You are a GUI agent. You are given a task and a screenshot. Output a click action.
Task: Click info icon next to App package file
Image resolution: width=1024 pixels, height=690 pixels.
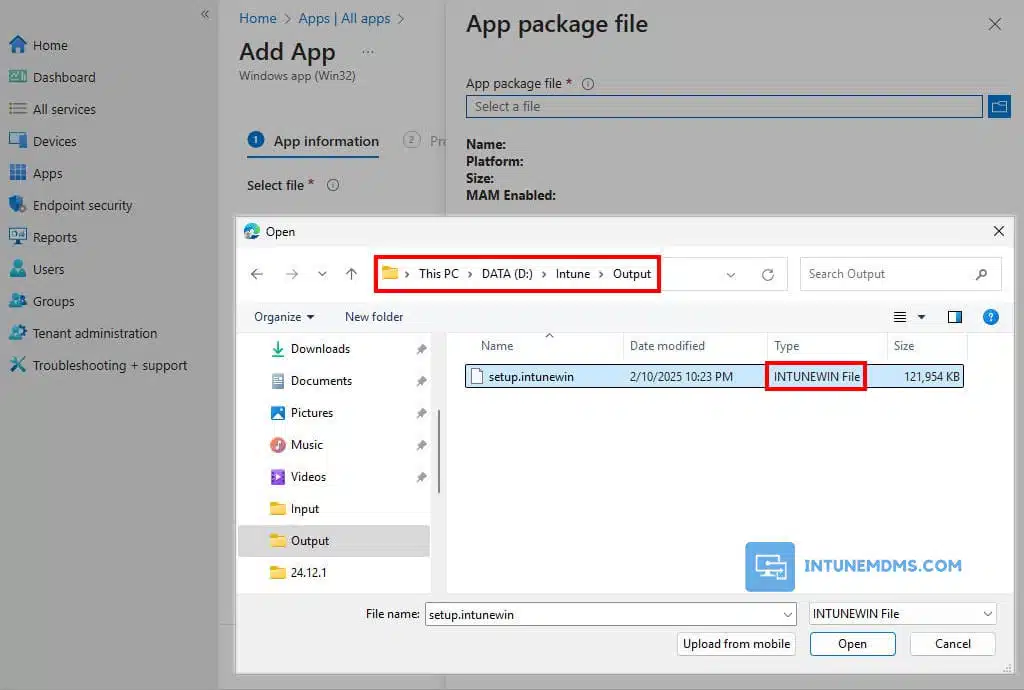point(588,84)
